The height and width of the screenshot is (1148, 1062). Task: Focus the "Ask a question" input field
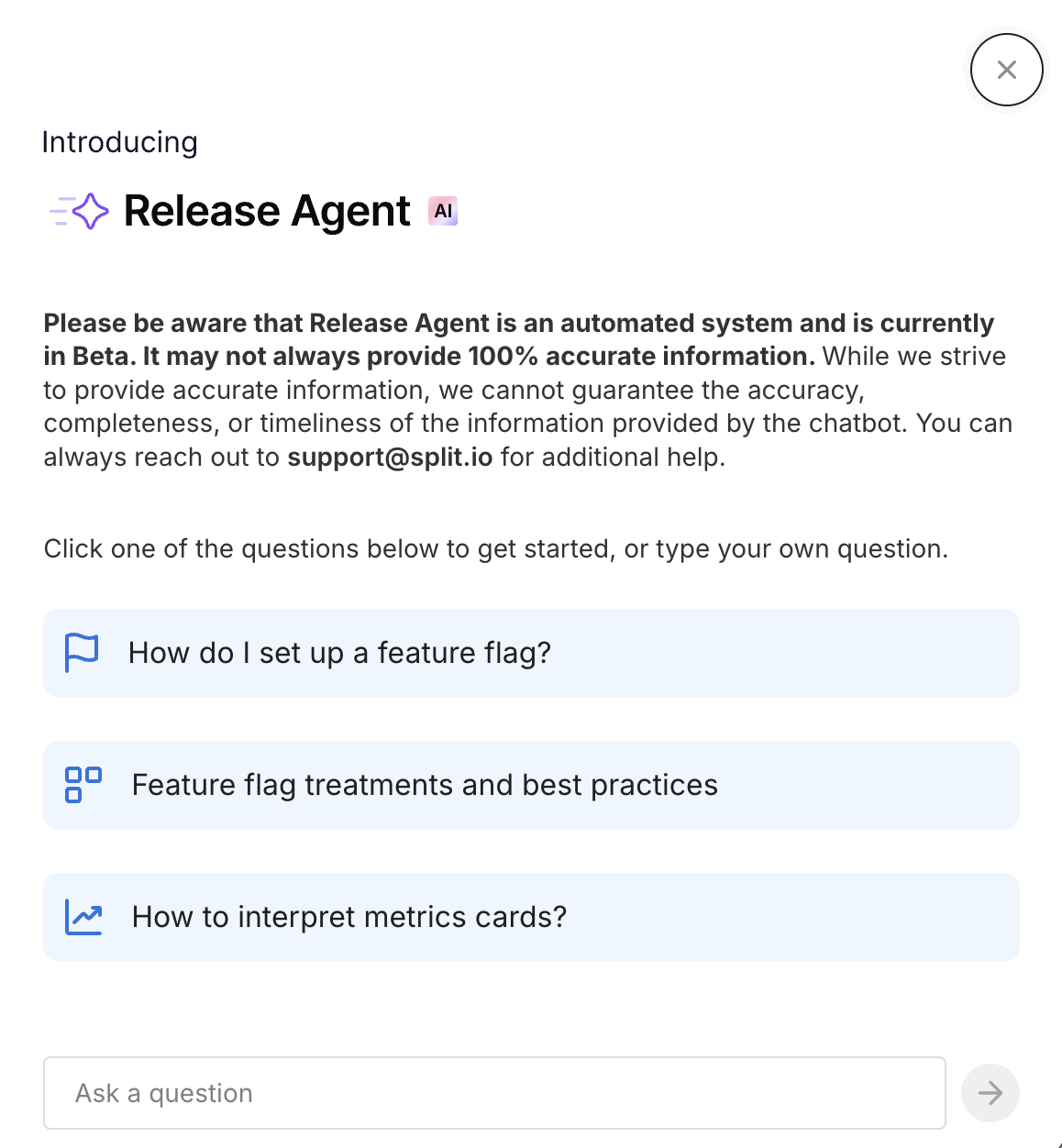click(x=493, y=1093)
